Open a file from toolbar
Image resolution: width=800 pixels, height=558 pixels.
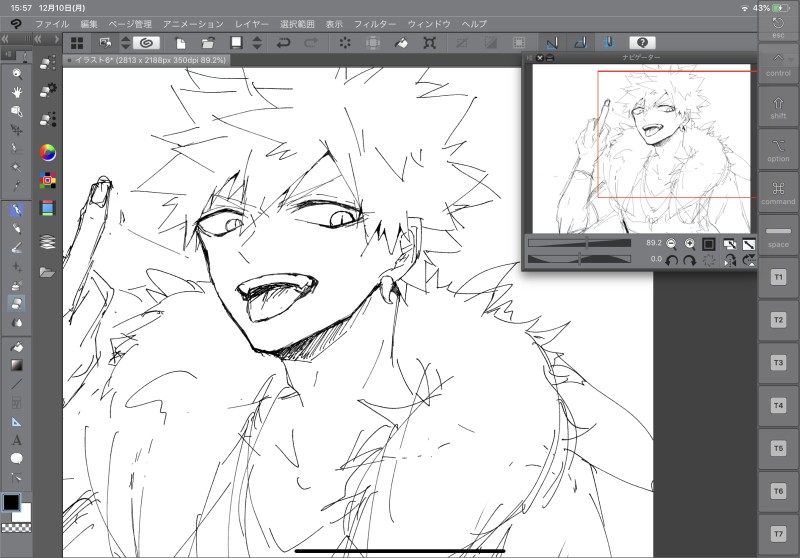[x=208, y=43]
